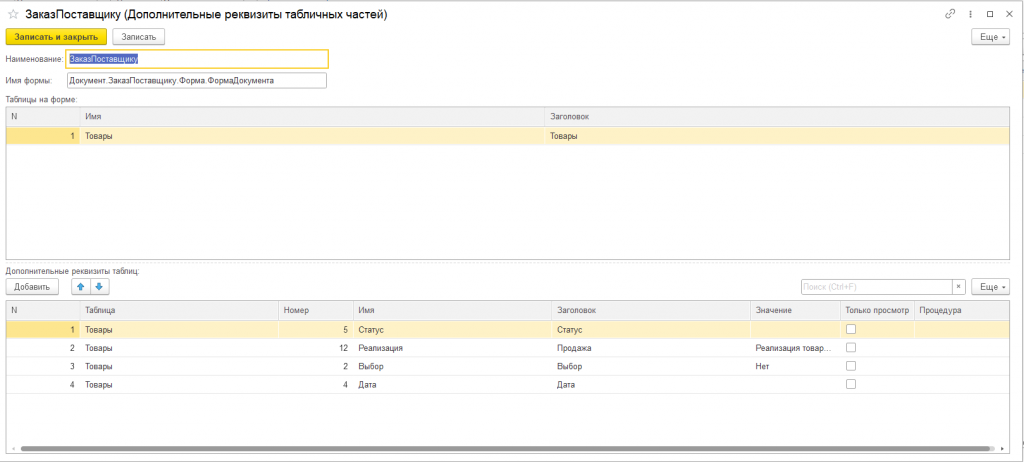Click Дата header cell in Заголовок column
Viewport: 1024px width, 462px height.
[x=651, y=385]
